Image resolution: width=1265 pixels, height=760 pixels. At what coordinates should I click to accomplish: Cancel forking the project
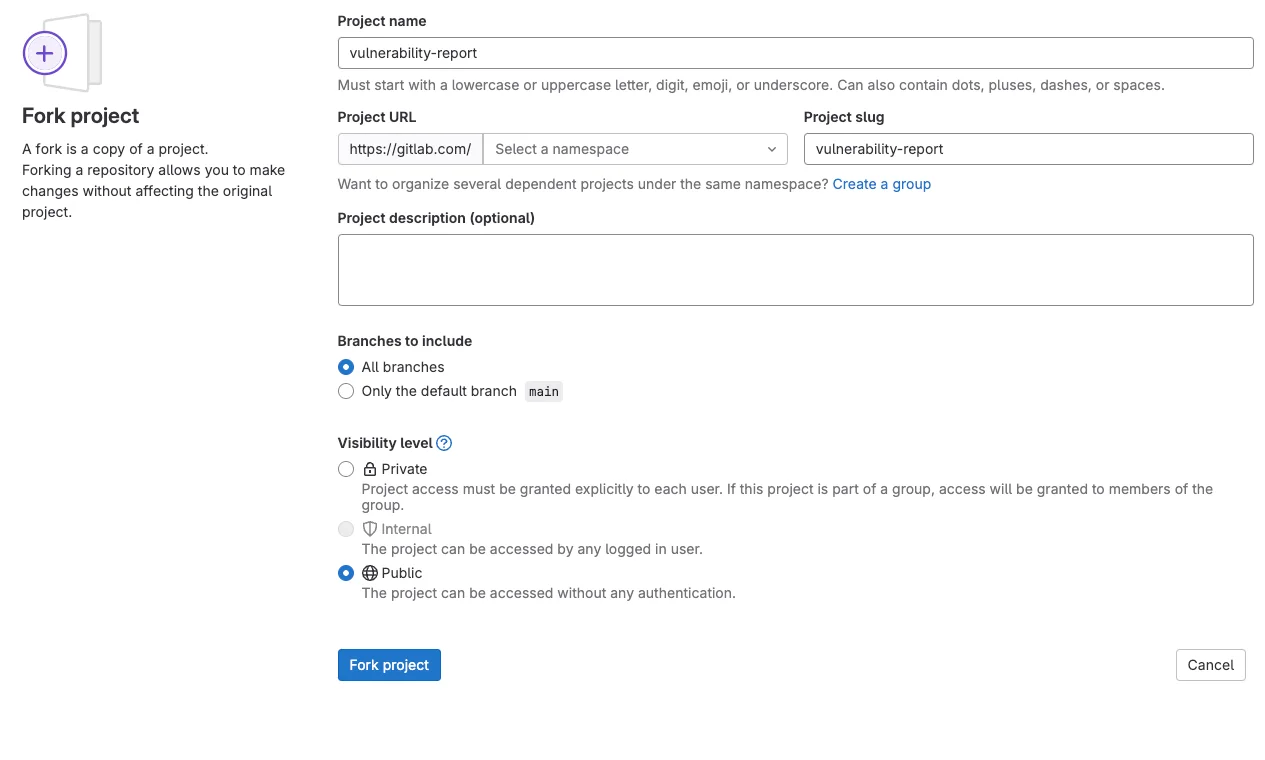(x=1210, y=665)
